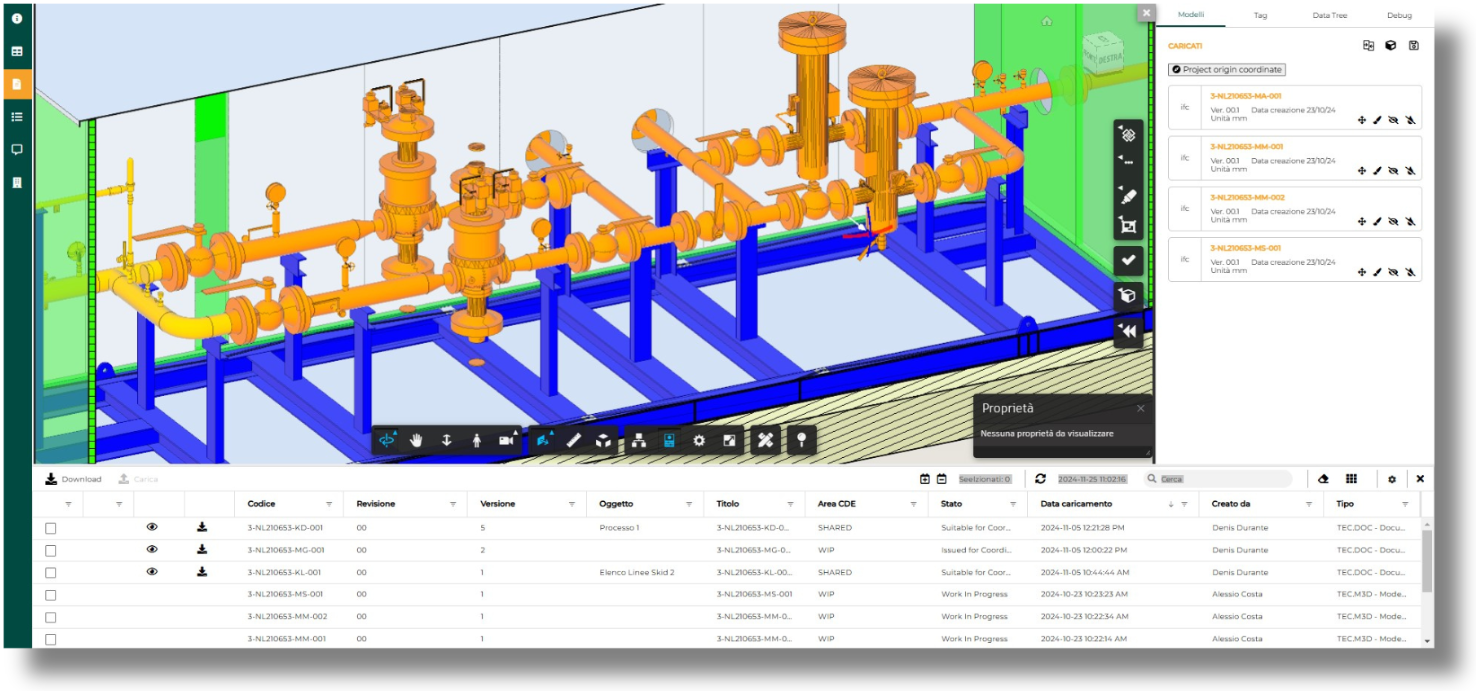Open the Tipo column filter
This screenshot has width=1476, height=691.
click(1405, 504)
